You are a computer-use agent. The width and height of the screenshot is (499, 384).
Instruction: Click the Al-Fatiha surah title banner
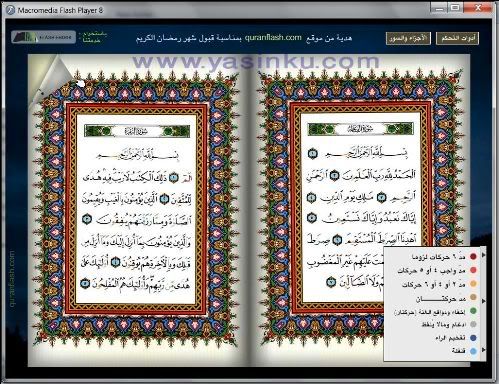point(360,129)
